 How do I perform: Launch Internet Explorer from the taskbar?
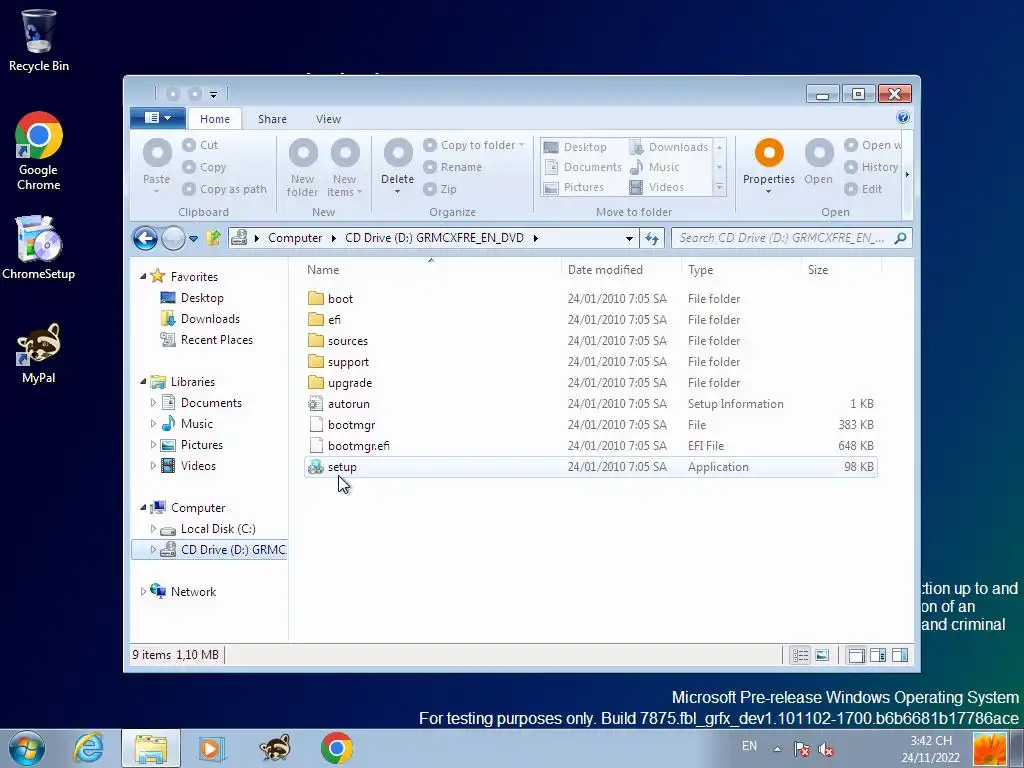(89, 748)
